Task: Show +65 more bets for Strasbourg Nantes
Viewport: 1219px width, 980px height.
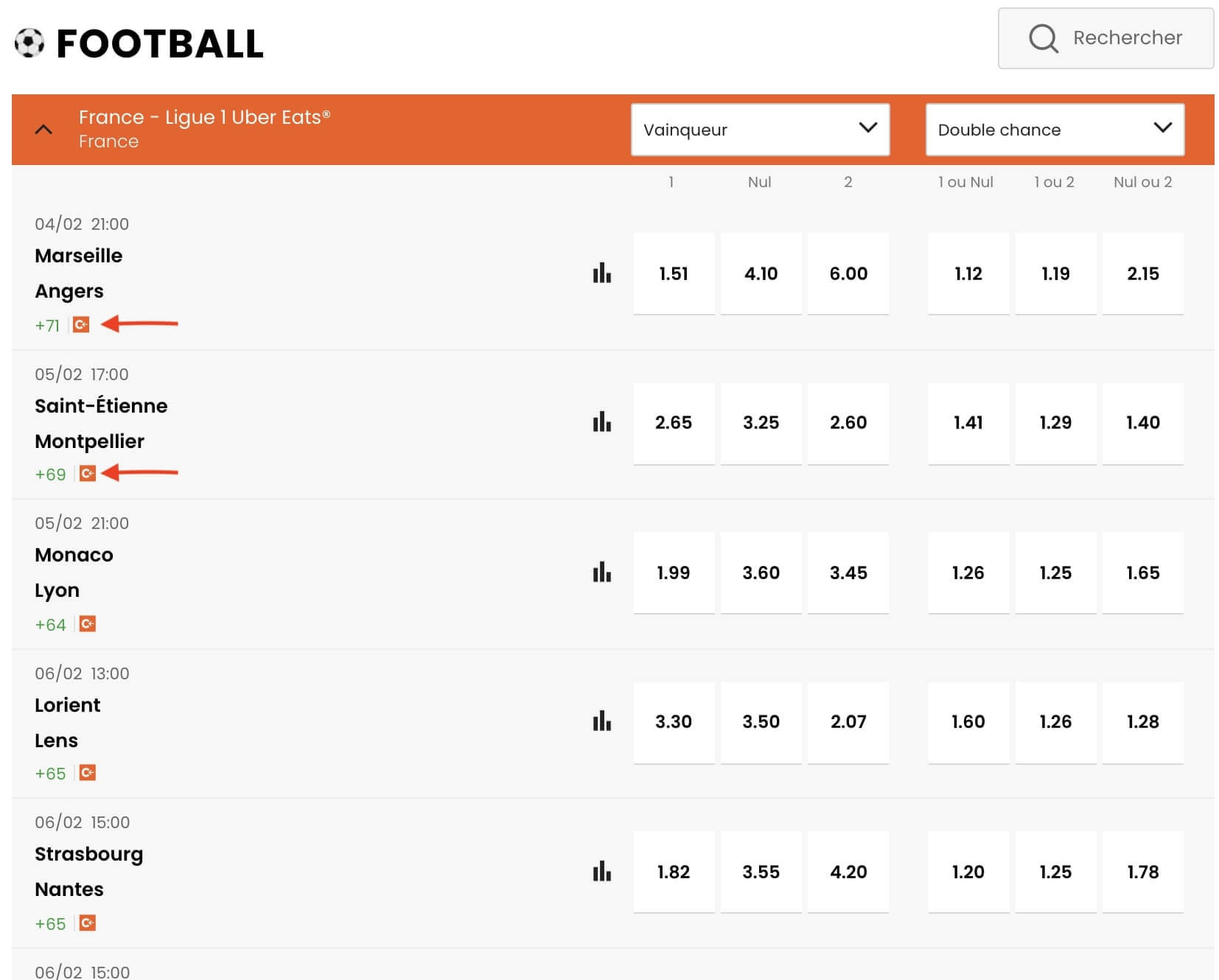Action: tap(50, 924)
